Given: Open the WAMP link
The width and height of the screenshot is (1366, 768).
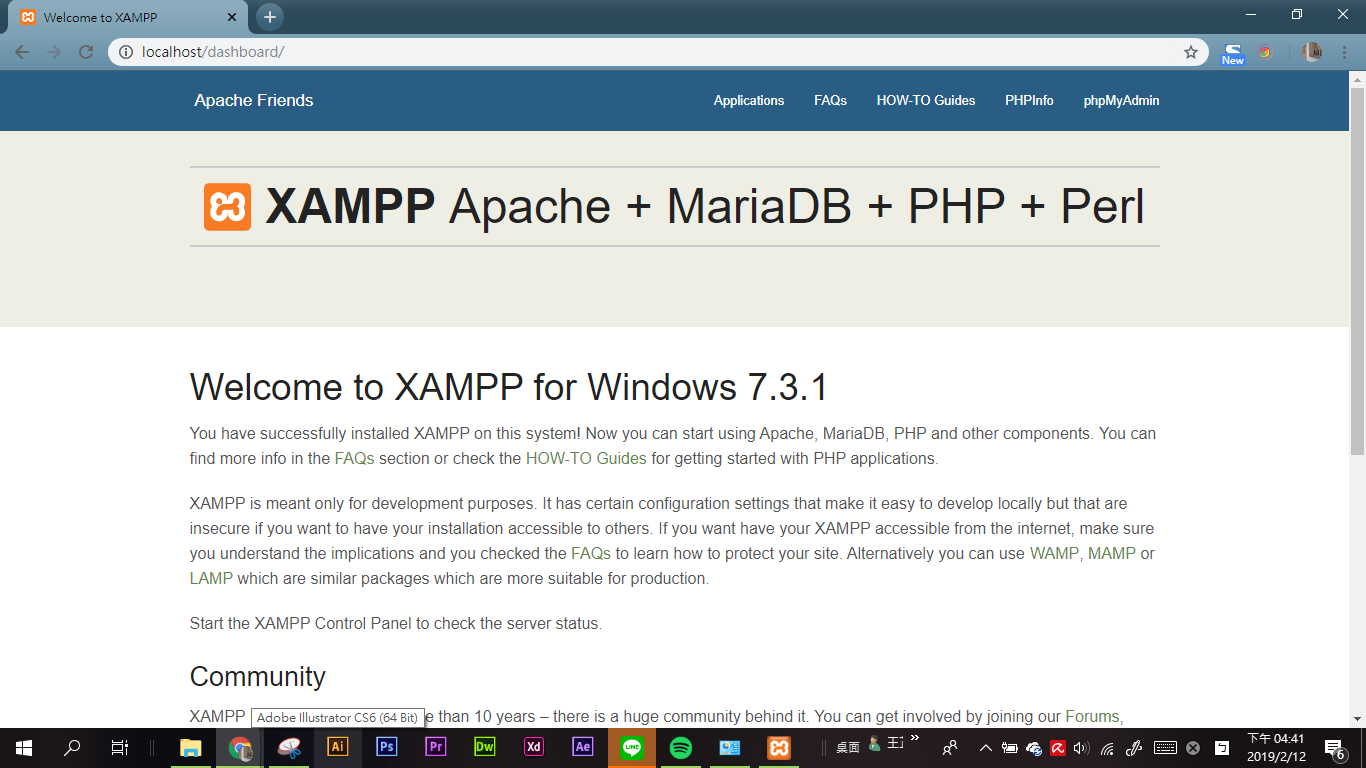Looking at the screenshot, I should tap(1054, 553).
